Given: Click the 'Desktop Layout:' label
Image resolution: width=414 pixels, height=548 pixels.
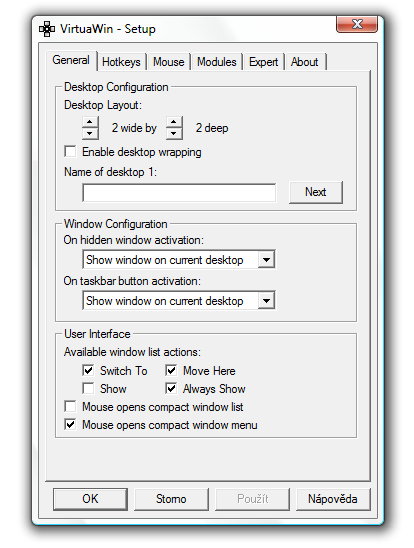Looking at the screenshot, I should pyautogui.click(x=103, y=105).
